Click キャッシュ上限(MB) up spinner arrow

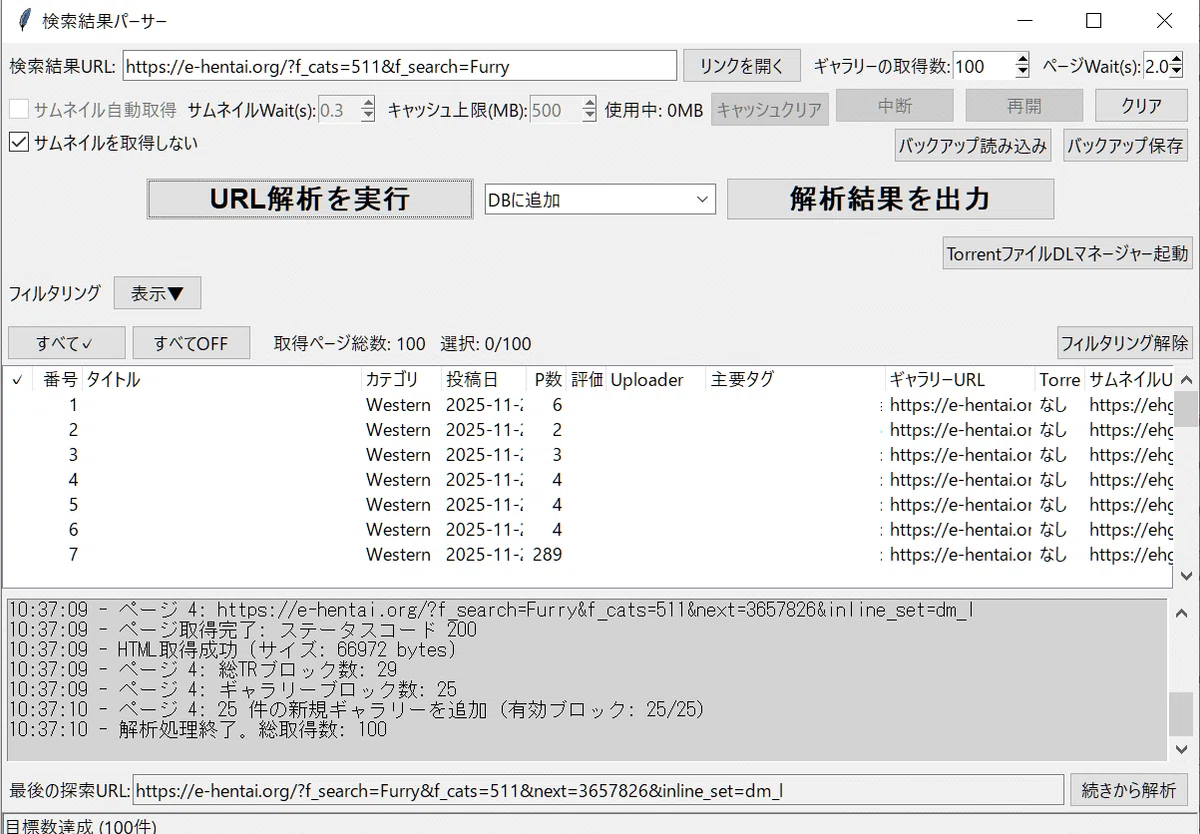(590, 104)
